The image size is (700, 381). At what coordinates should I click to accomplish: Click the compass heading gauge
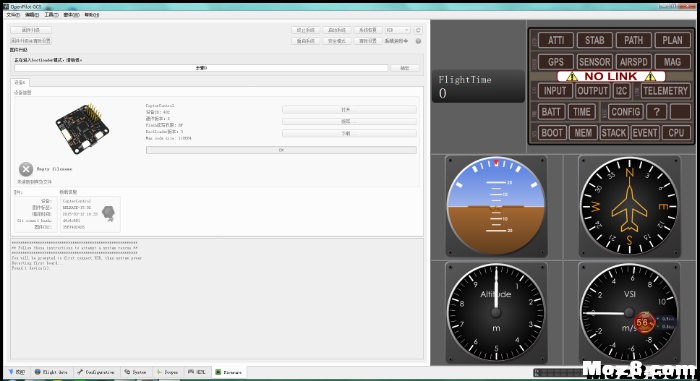click(x=629, y=206)
